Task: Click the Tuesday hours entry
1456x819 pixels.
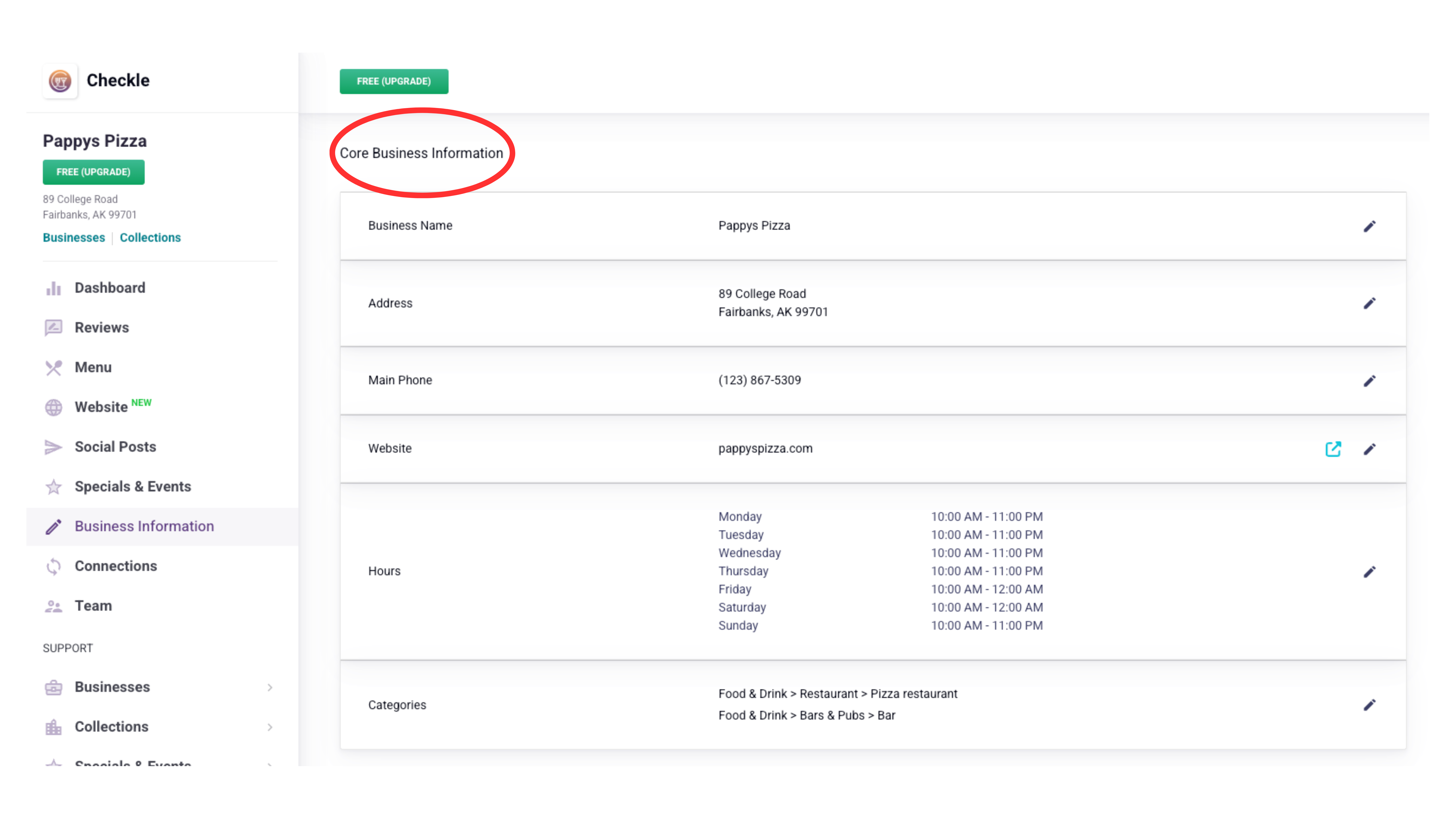Action: tap(881, 535)
